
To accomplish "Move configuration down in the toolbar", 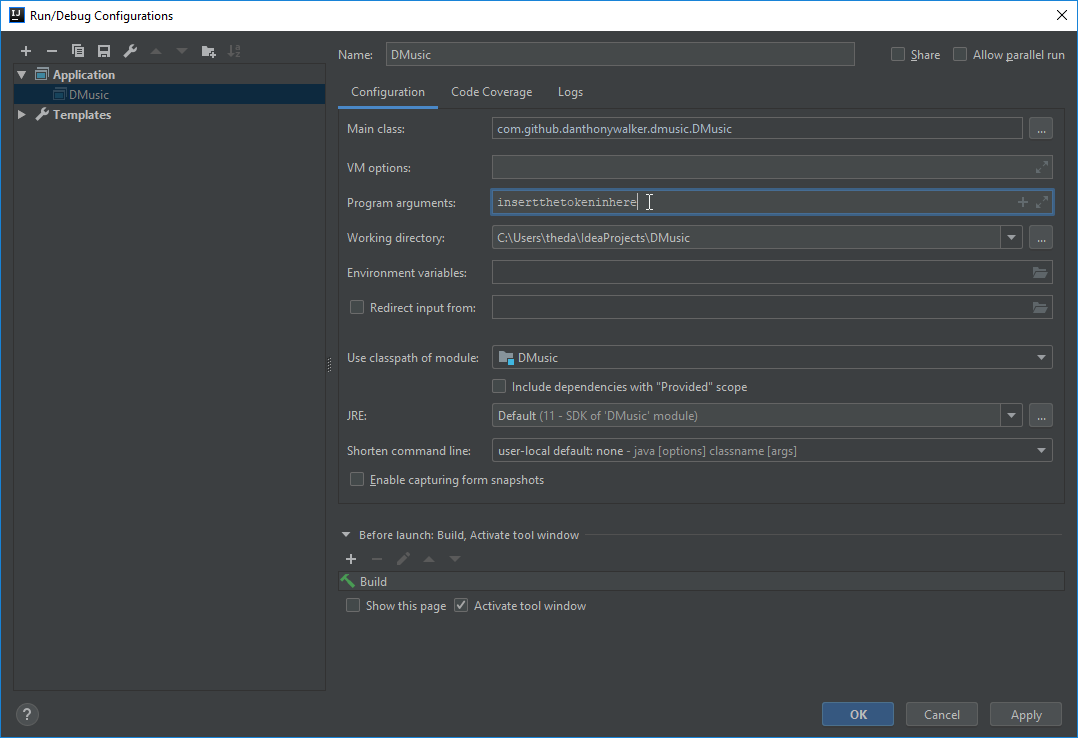I will click(x=182, y=51).
